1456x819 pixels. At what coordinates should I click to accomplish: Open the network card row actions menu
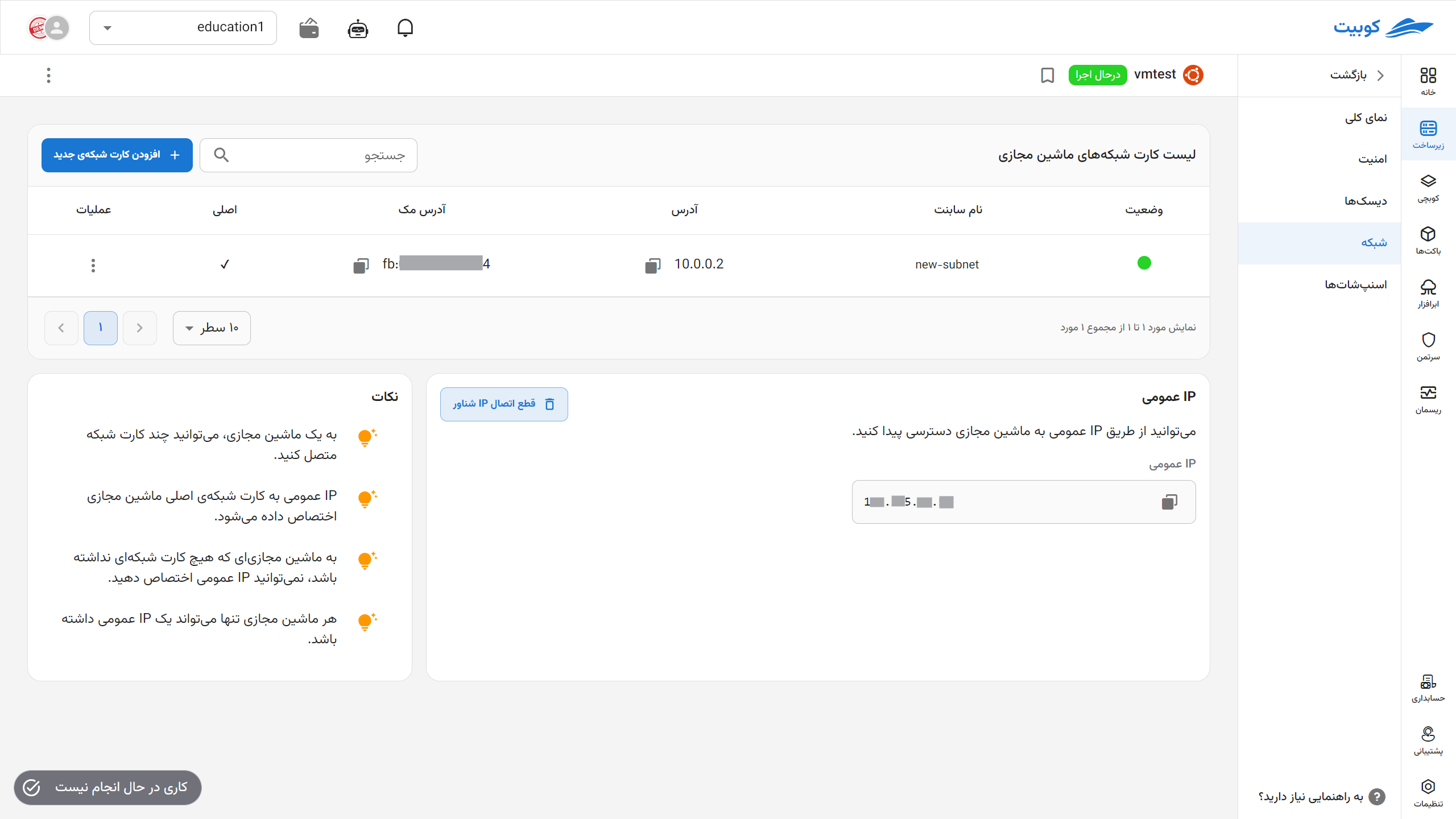(93, 265)
